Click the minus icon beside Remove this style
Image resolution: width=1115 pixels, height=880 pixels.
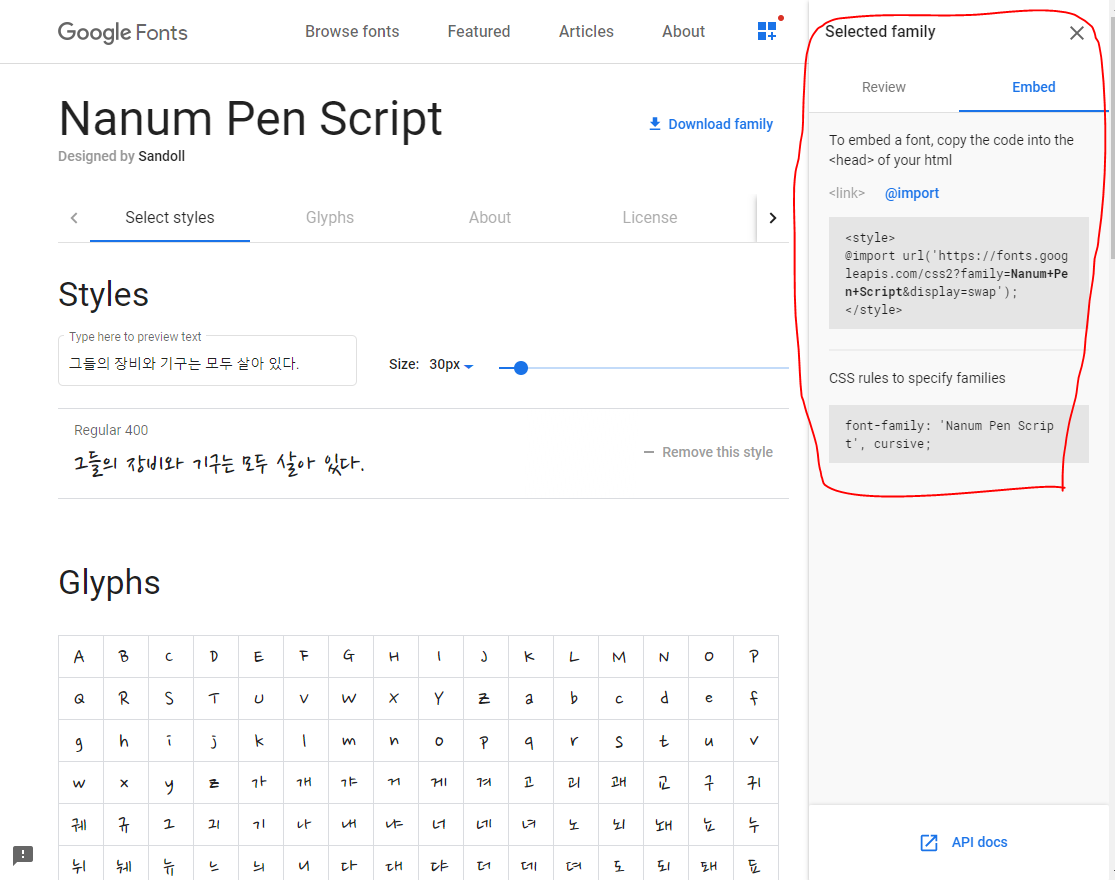(649, 452)
